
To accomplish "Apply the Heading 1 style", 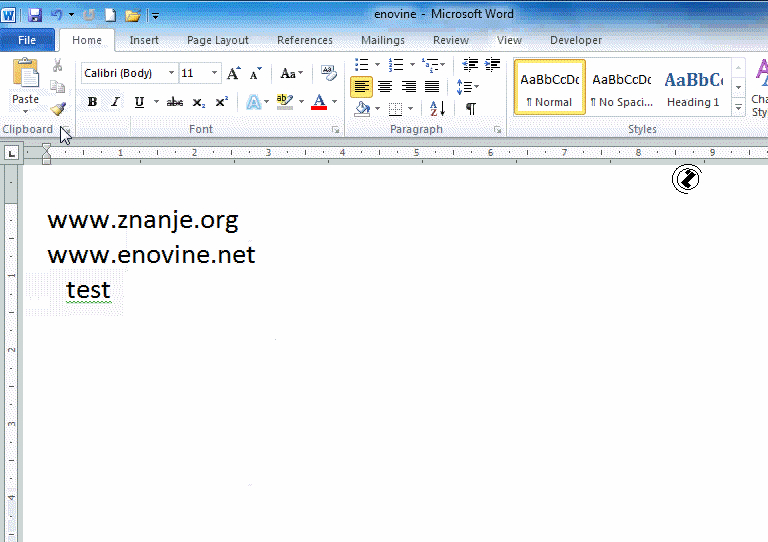I will coord(693,87).
